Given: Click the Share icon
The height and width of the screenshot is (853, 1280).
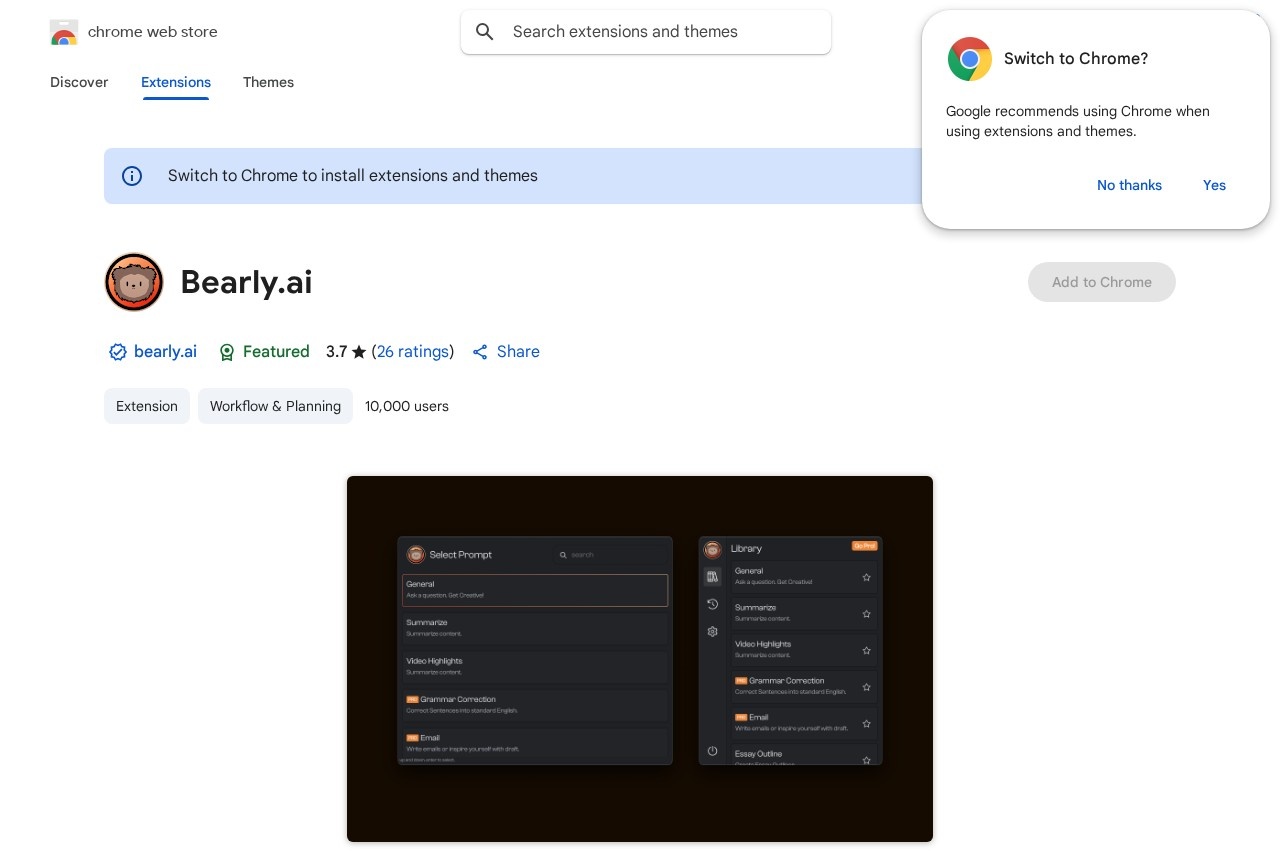Looking at the screenshot, I should 480,352.
